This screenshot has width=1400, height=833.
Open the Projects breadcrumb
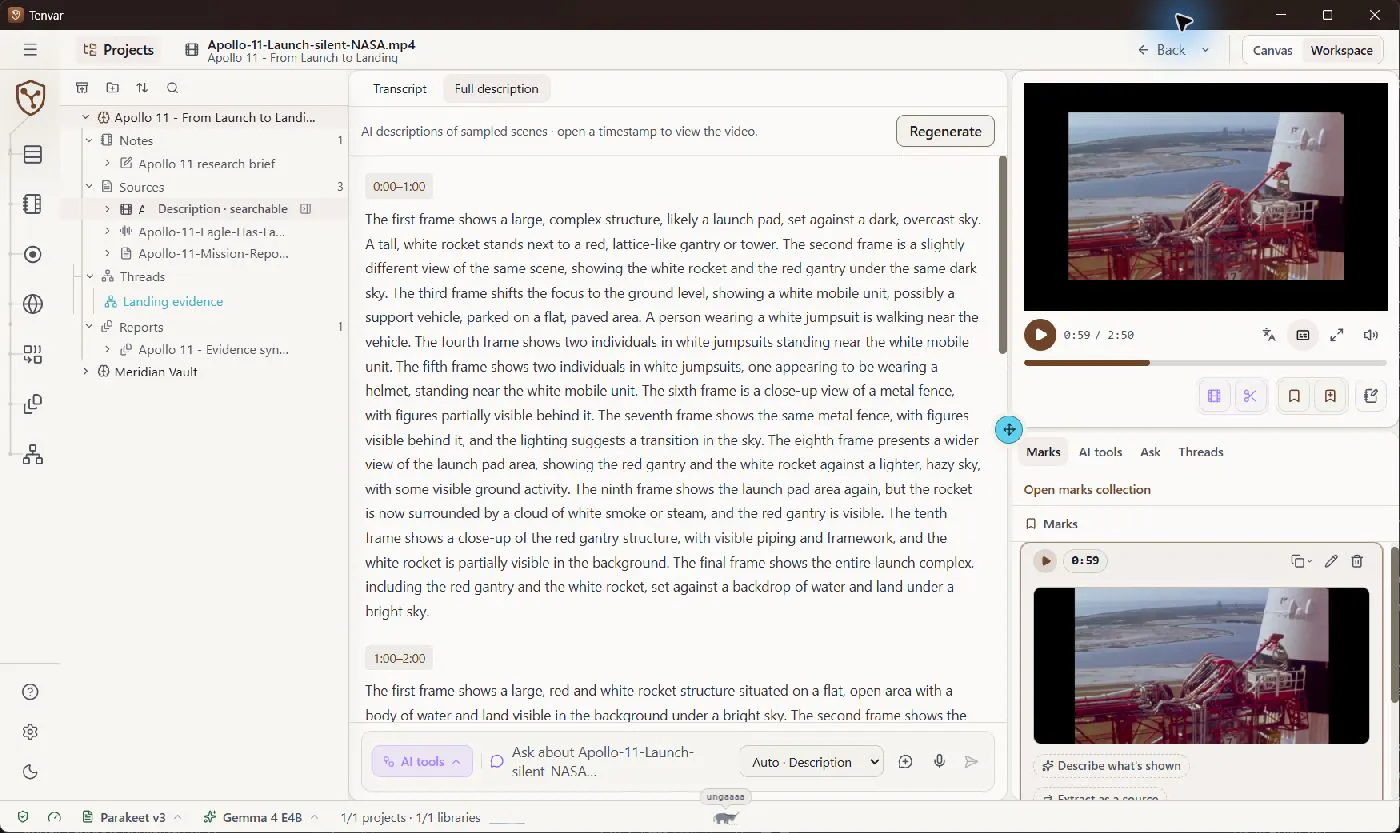click(118, 50)
